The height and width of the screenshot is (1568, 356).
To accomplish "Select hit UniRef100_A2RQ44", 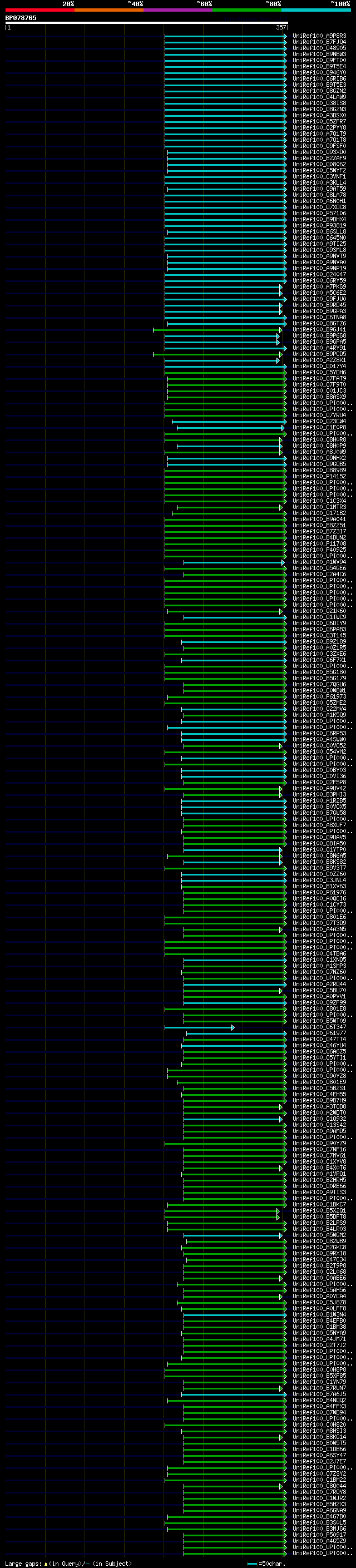I will pos(319,985).
